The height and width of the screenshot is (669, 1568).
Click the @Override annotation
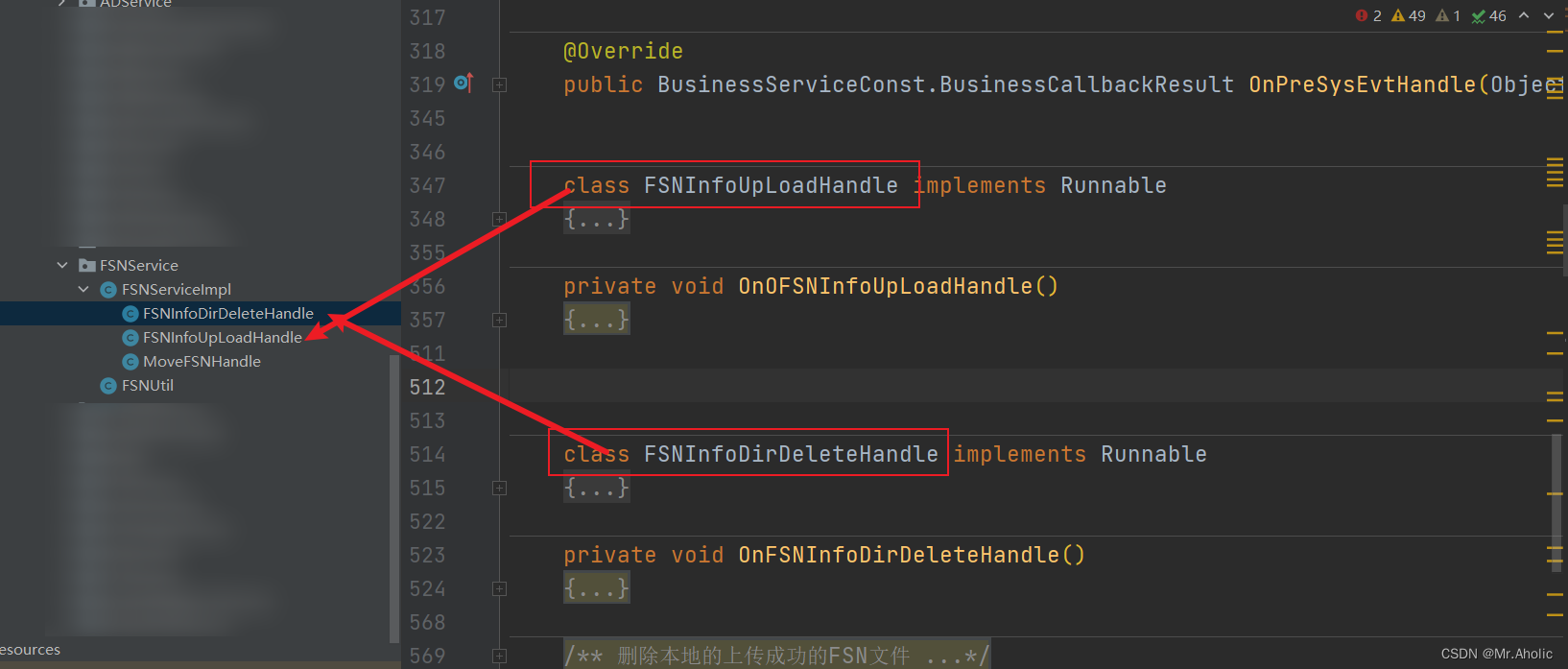pyautogui.click(x=624, y=51)
